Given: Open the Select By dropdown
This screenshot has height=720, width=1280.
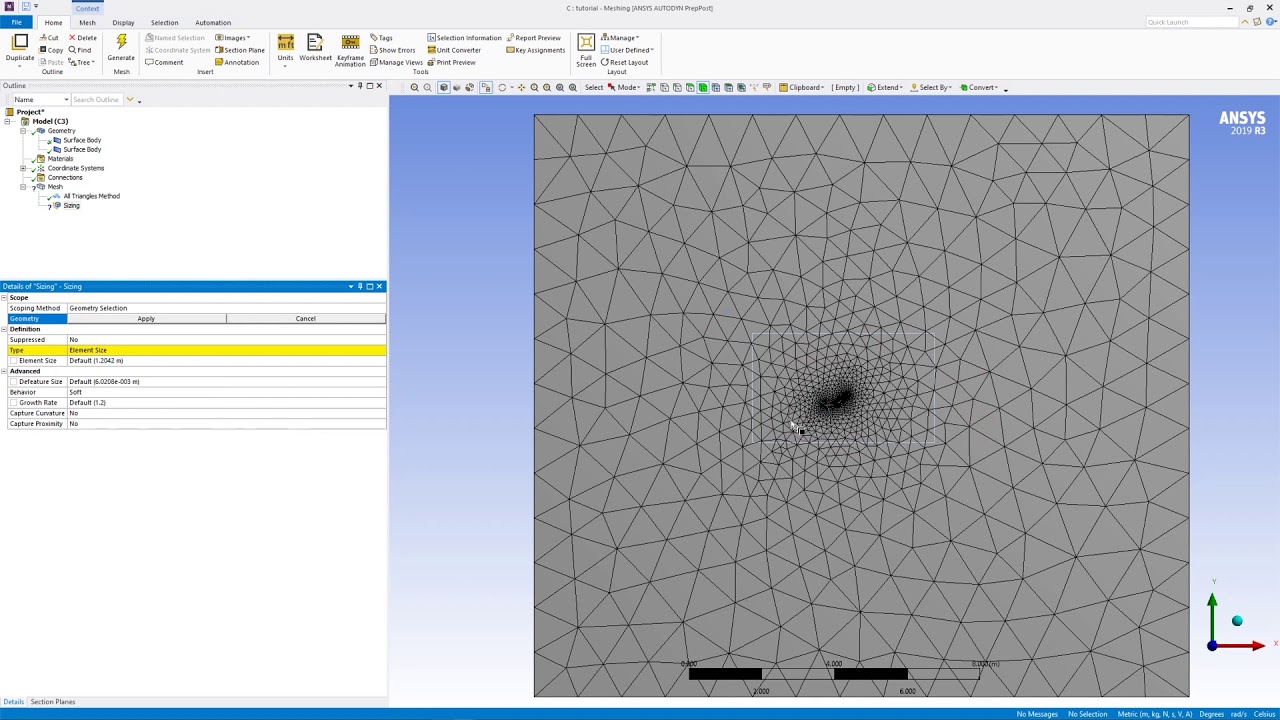Looking at the screenshot, I should 931,87.
